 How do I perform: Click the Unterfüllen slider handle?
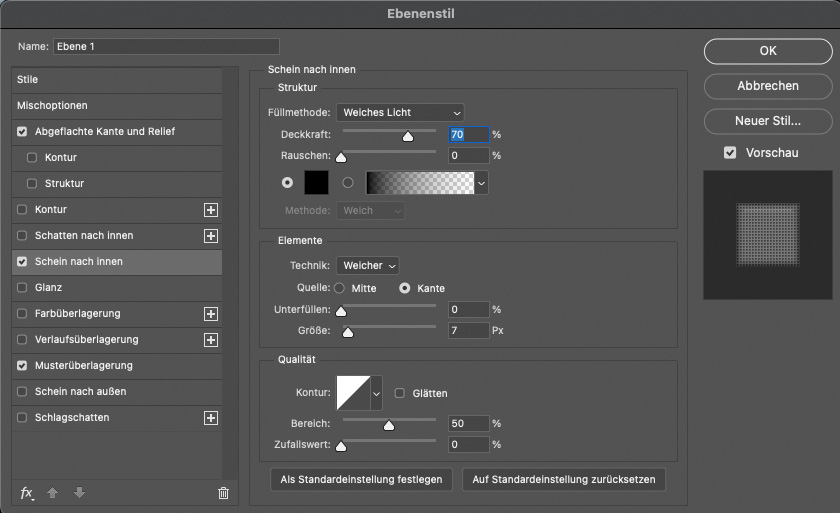point(341,311)
